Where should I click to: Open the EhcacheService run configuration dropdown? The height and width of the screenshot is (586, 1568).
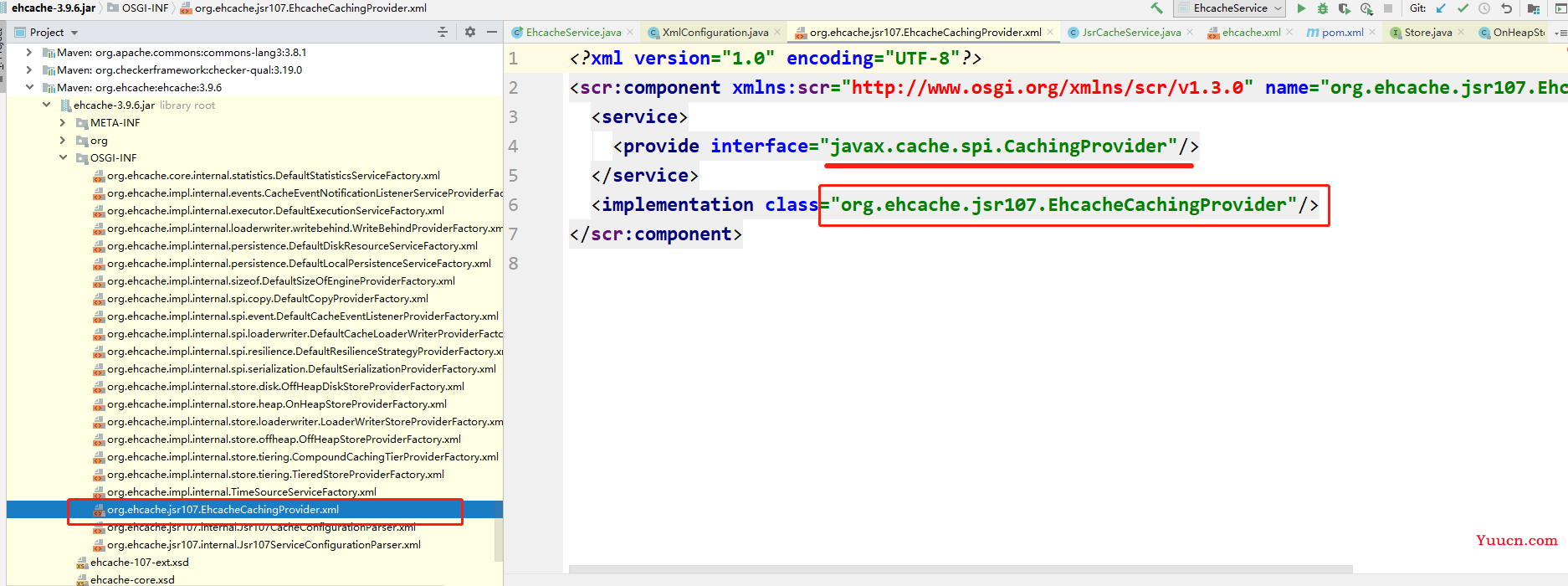pyautogui.click(x=1230, y=8)
